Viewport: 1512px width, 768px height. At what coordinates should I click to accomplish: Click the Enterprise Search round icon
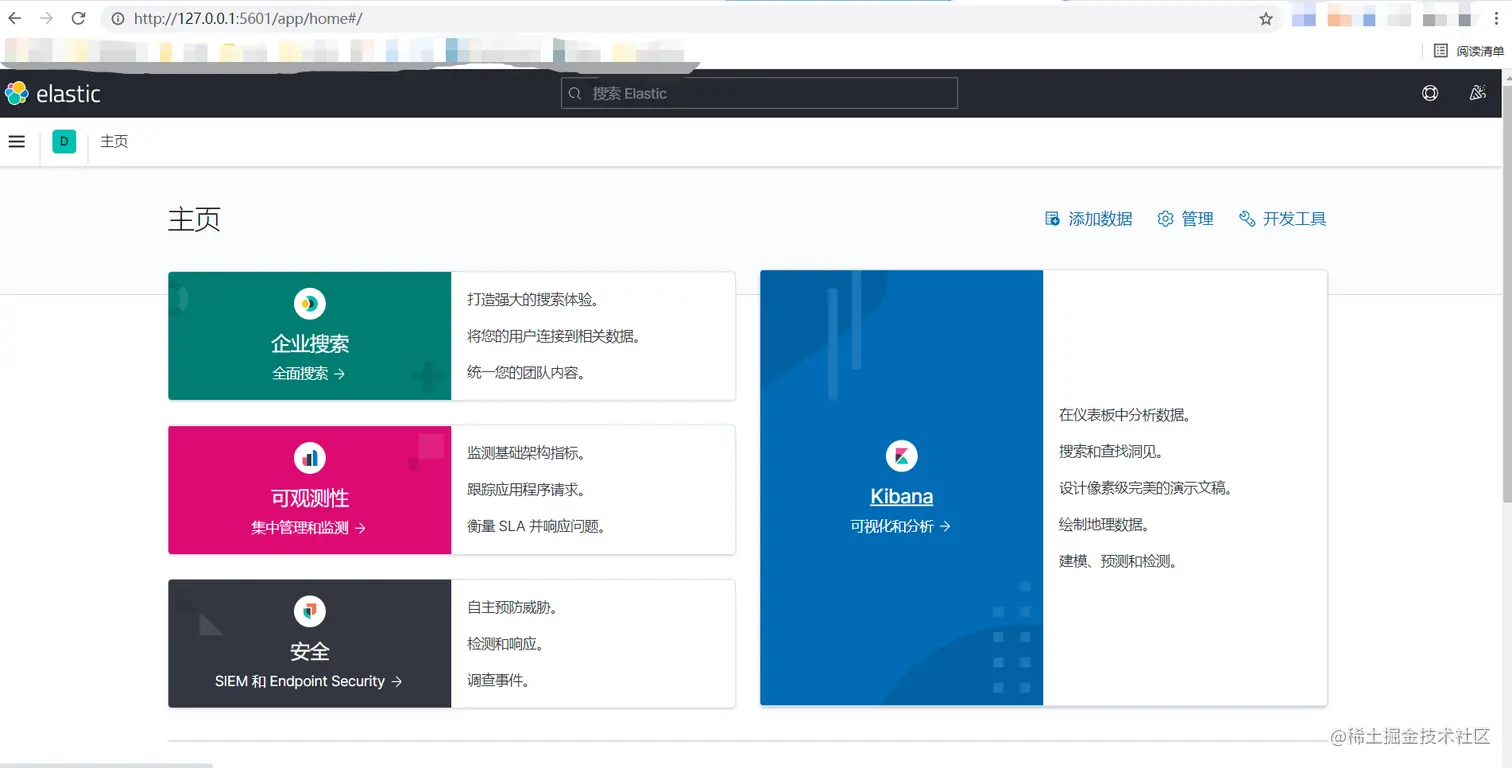coord(310,303)
